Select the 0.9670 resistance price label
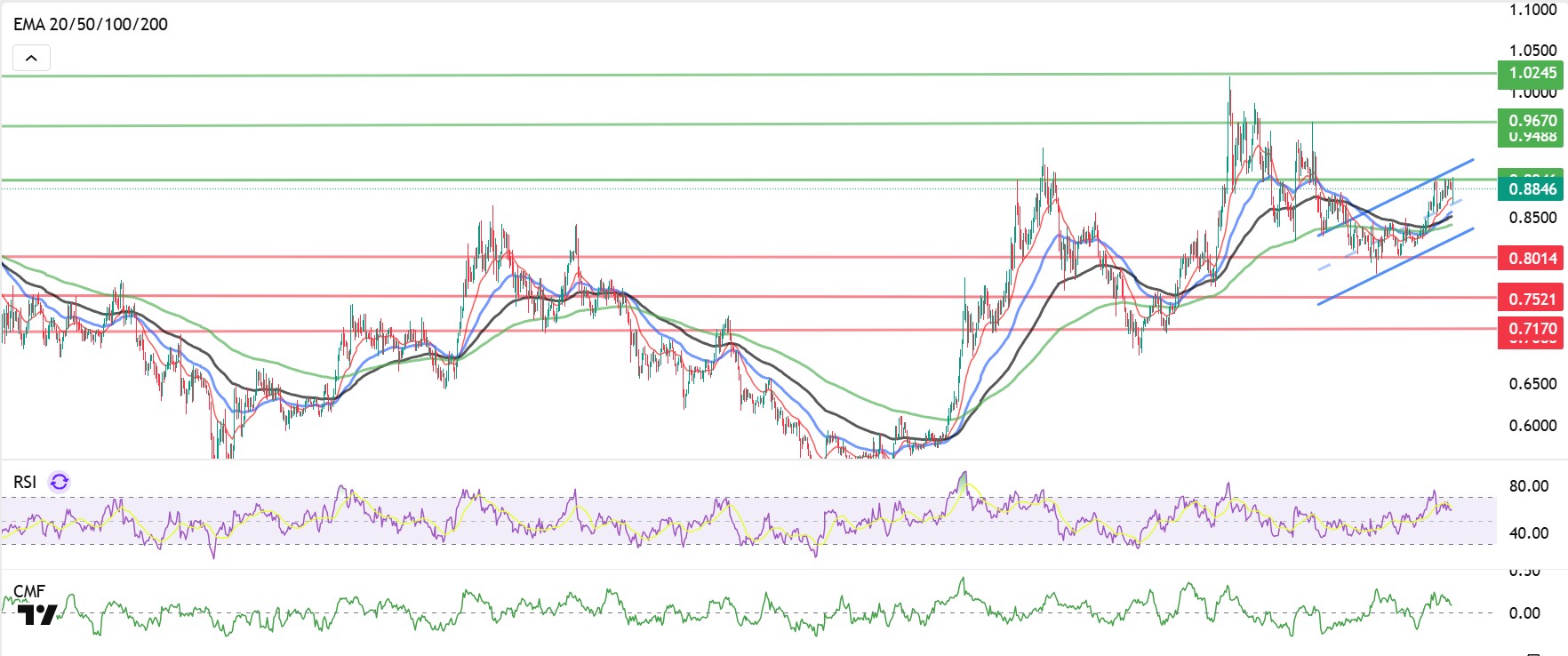Viewport: 1568px width, 656px height. (1531, 120)
